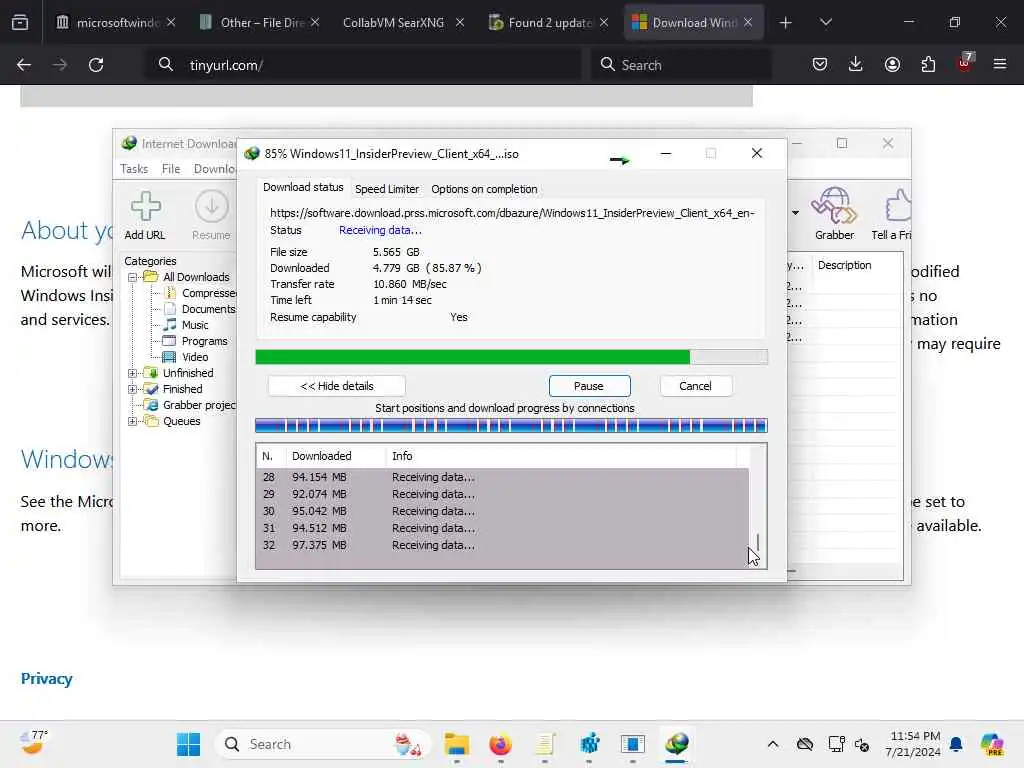
Task: Switch to the microsoftwindows browser tab
Action: click(118, 23)
